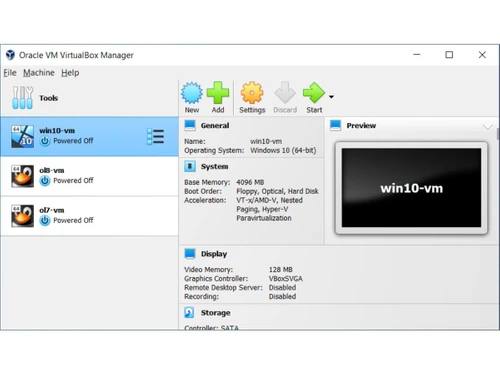Click the Tools wrench and screwdriver icon

(22, 98)
